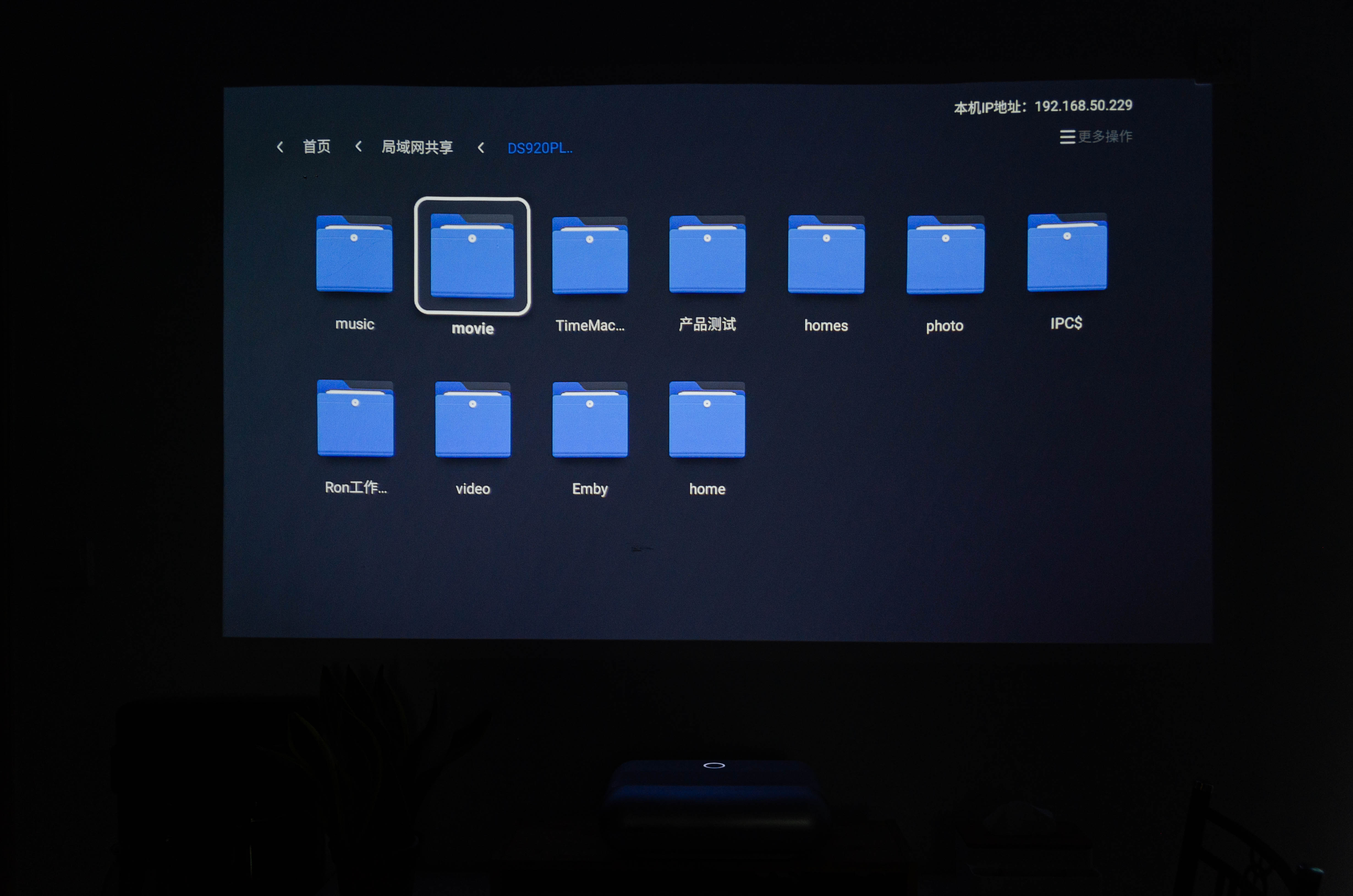
Task: Click the '产品测试' folder label
Action: tap(707, 325)
